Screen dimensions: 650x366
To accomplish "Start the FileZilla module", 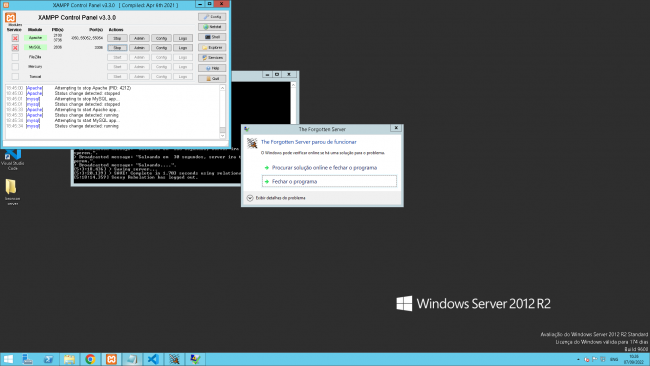I will 117,57.
